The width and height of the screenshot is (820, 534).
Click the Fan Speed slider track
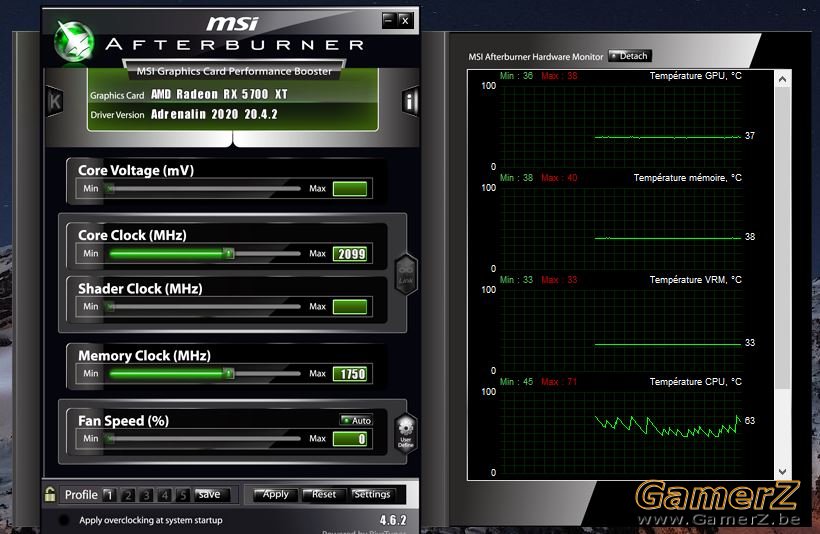tap(204, 438)
